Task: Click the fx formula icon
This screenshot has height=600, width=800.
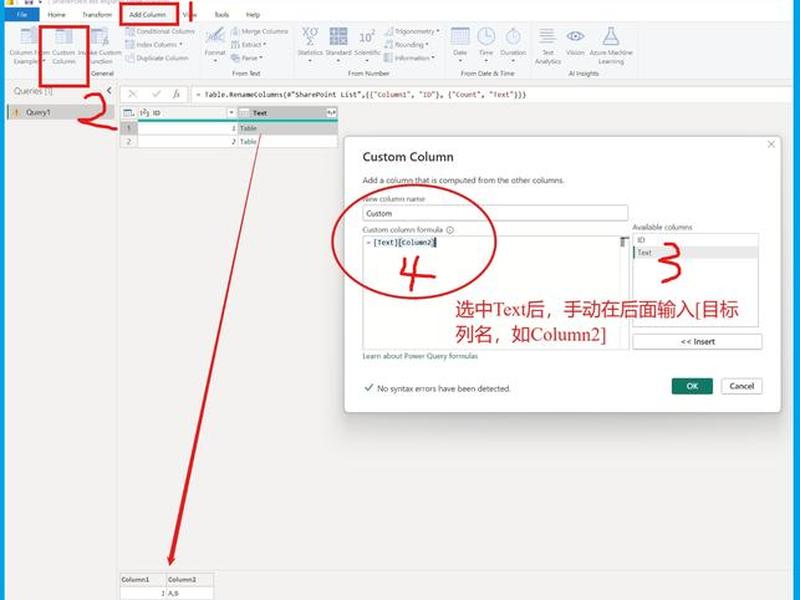Action: coord(176,94)
